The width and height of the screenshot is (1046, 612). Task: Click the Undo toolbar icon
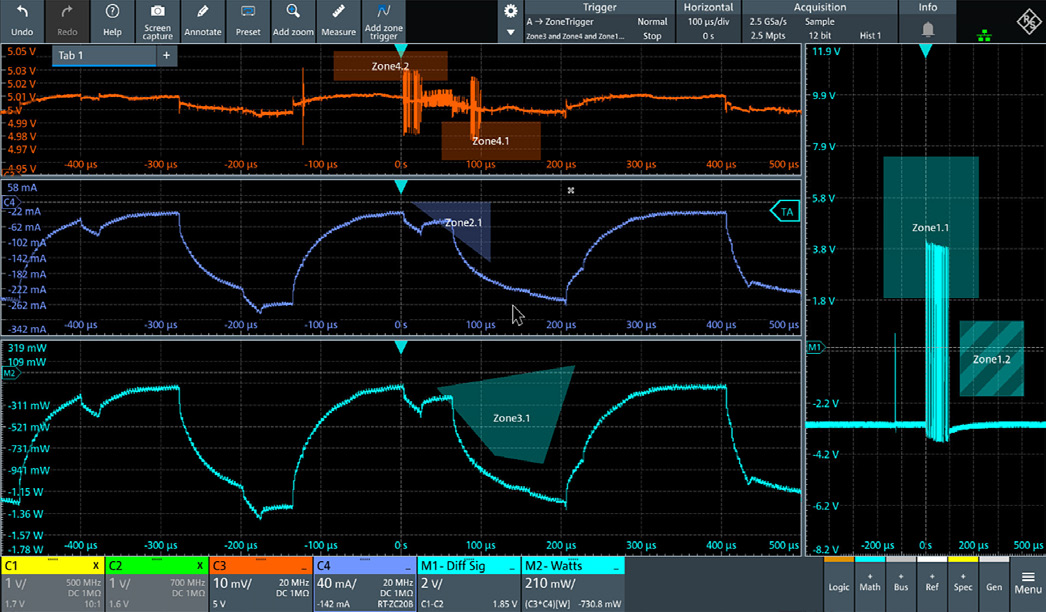[22, 20]
